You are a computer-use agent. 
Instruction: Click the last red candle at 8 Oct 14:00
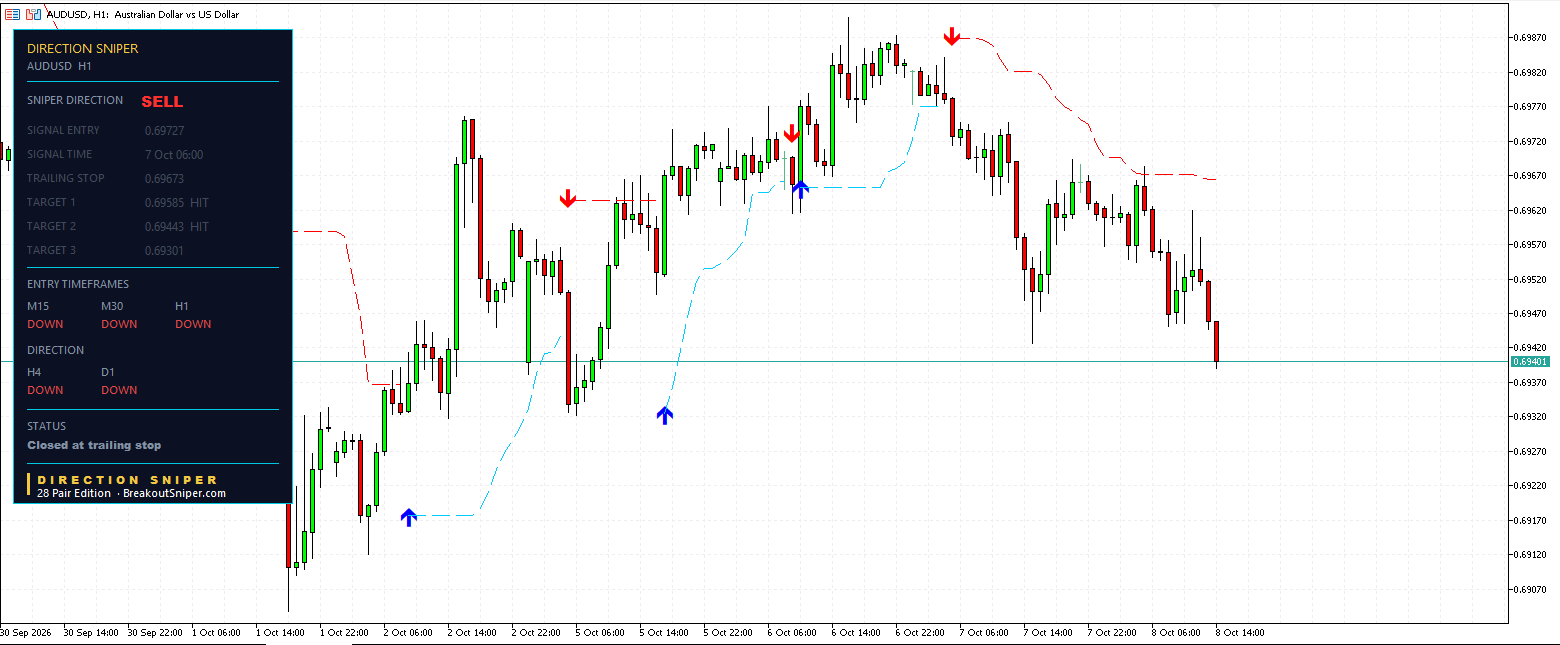click(x=1217, y=342)
